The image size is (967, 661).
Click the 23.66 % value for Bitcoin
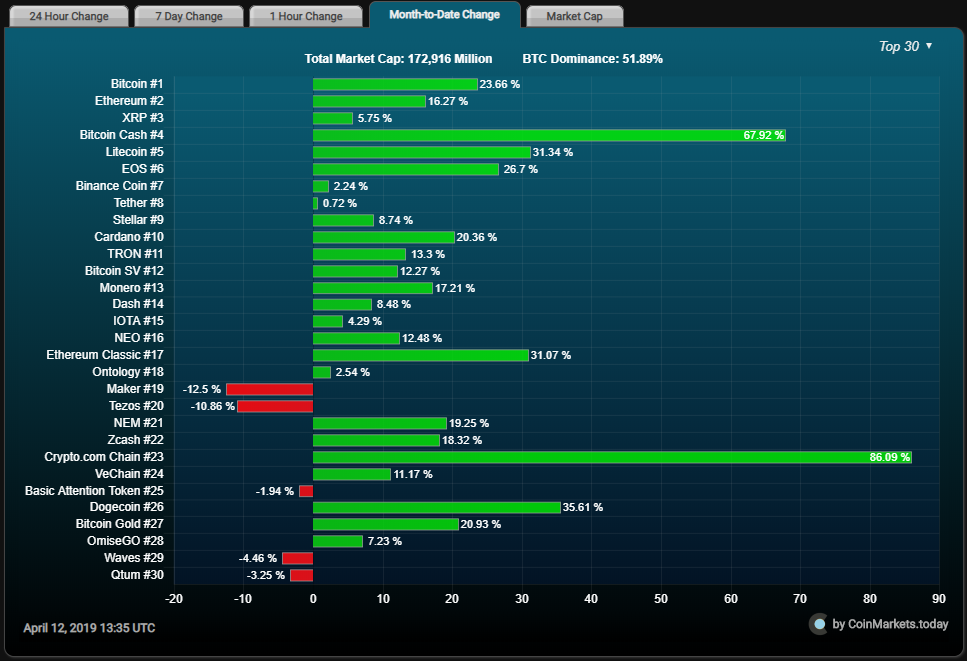[500, 84]
